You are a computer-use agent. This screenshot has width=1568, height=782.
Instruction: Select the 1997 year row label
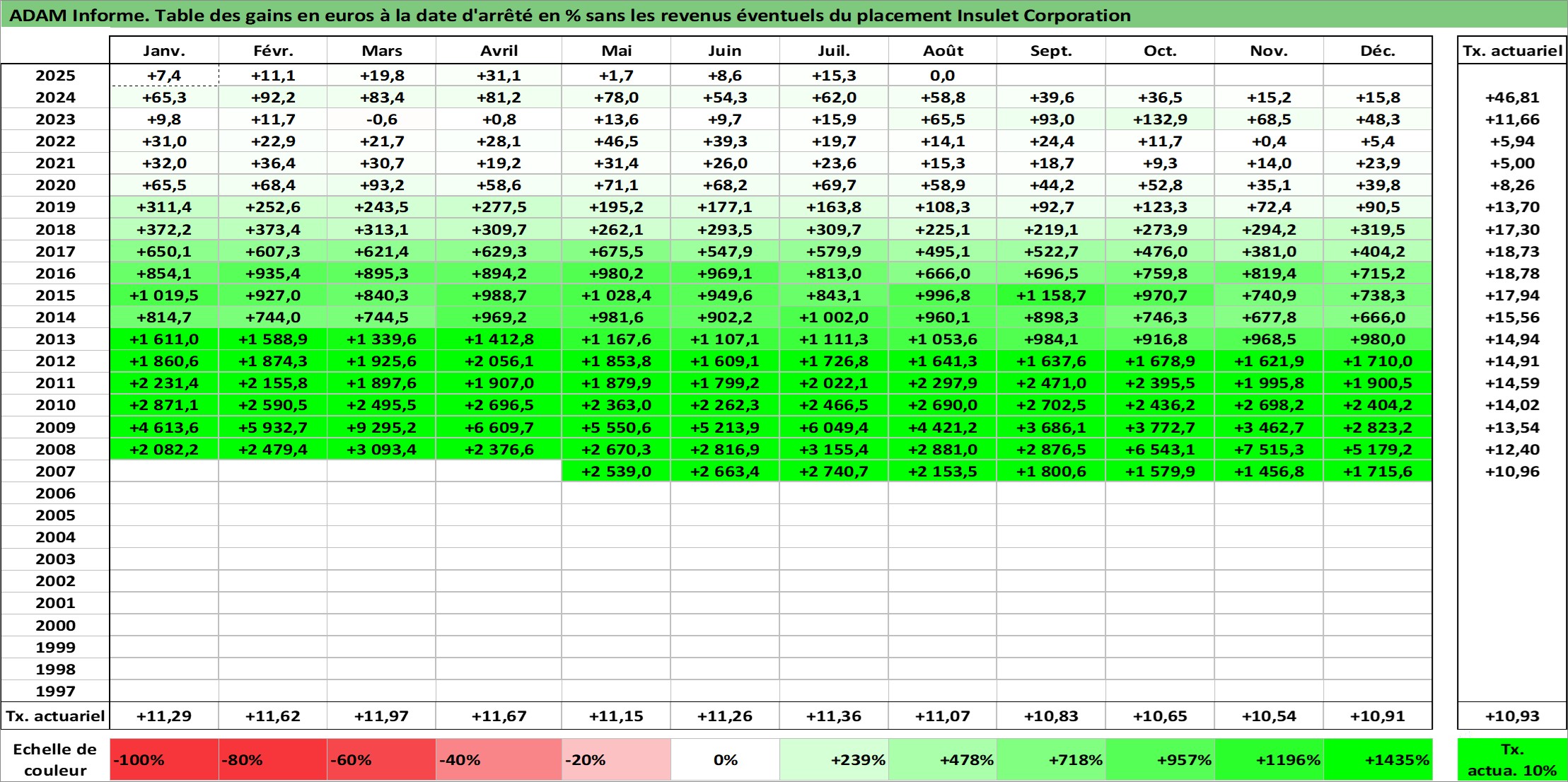55,691
